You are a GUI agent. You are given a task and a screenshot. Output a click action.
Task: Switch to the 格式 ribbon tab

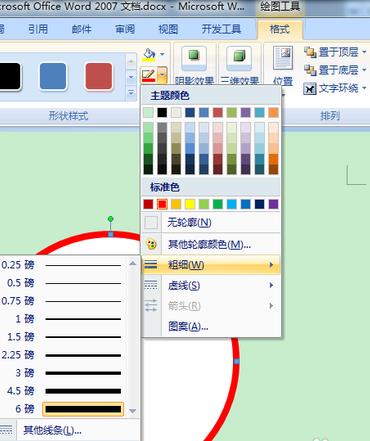[279, 29]
